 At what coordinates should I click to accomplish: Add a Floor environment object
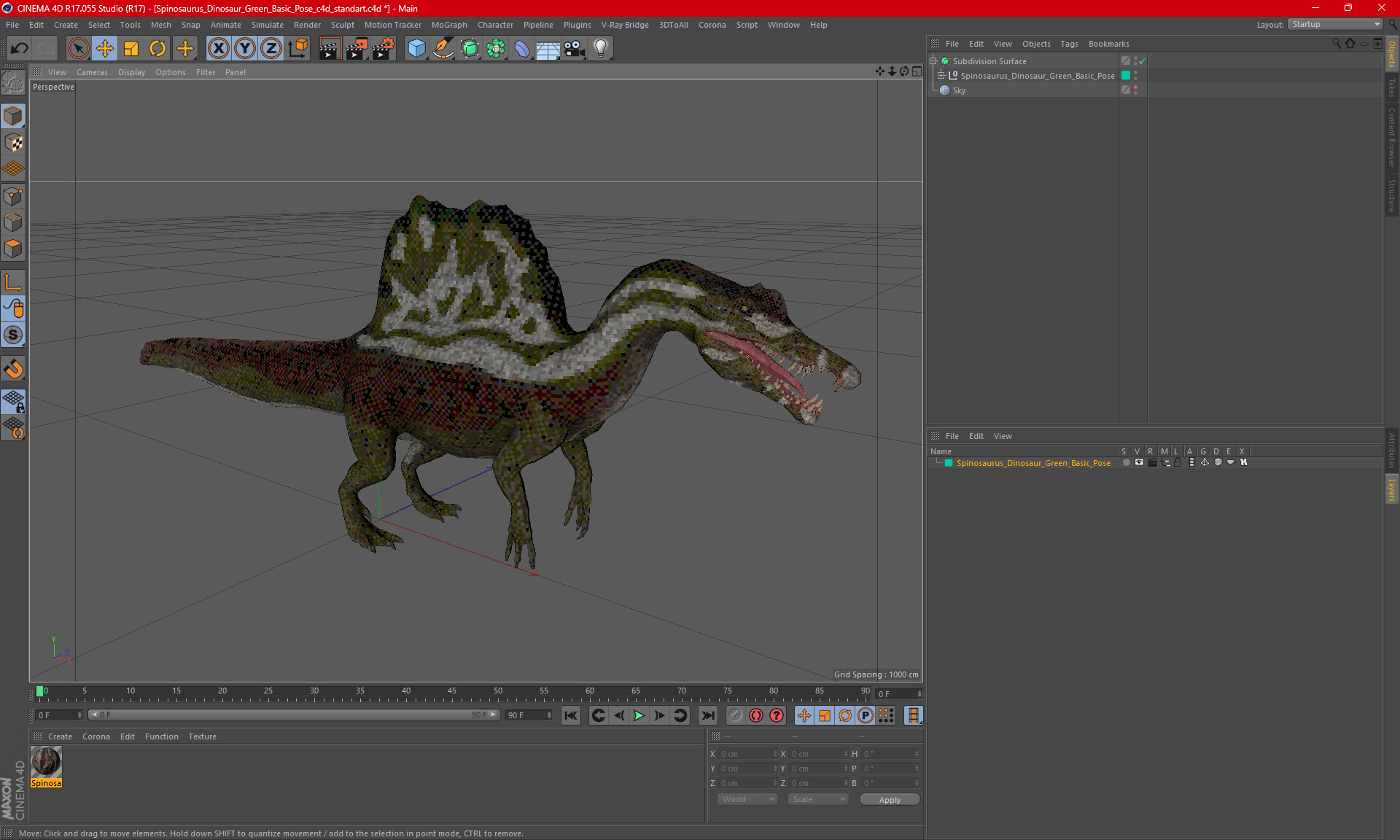click(x=548, y=48)
